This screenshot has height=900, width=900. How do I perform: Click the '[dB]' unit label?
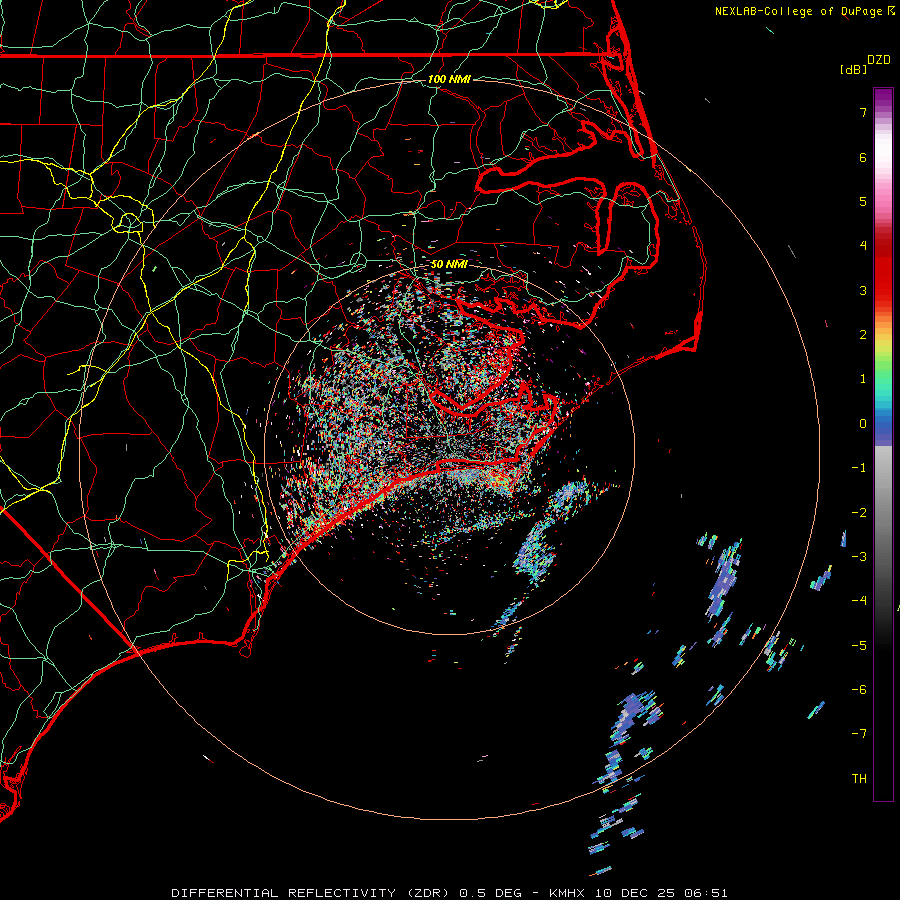click(x=853, y=69)
